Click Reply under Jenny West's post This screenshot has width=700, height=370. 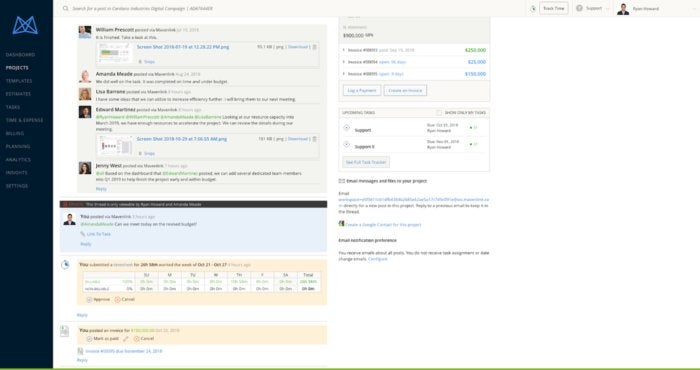[101, 189]
